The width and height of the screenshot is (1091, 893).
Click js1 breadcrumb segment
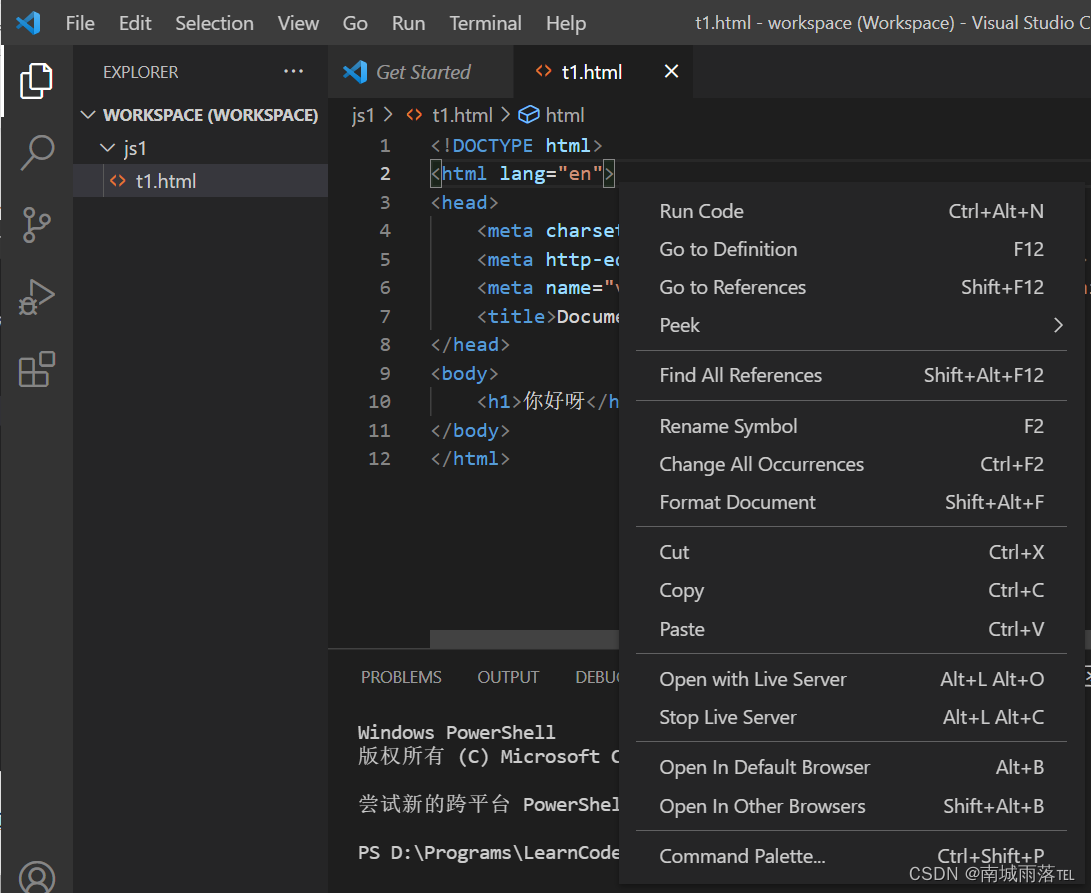point(363,115)
